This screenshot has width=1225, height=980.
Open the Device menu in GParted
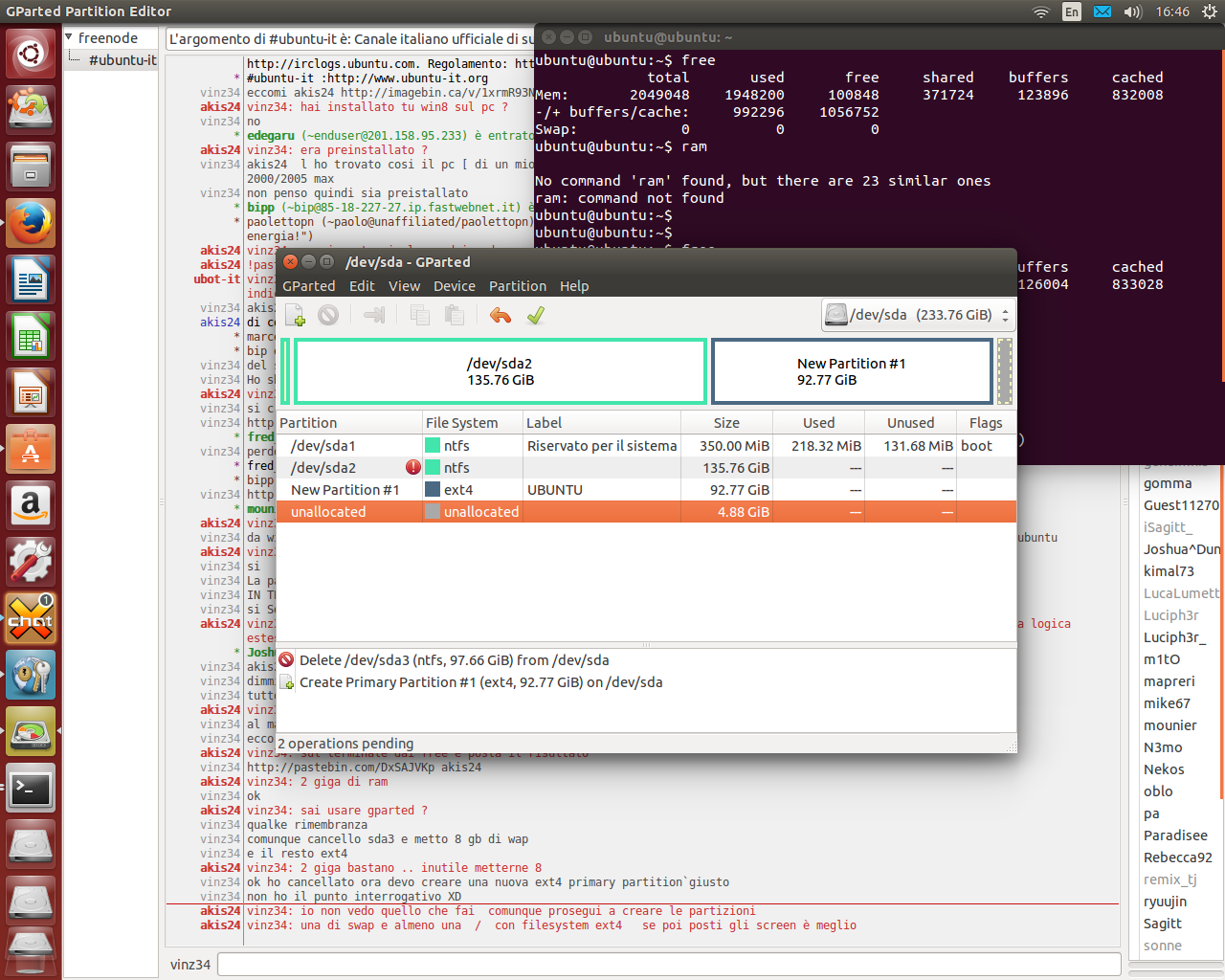454,286
